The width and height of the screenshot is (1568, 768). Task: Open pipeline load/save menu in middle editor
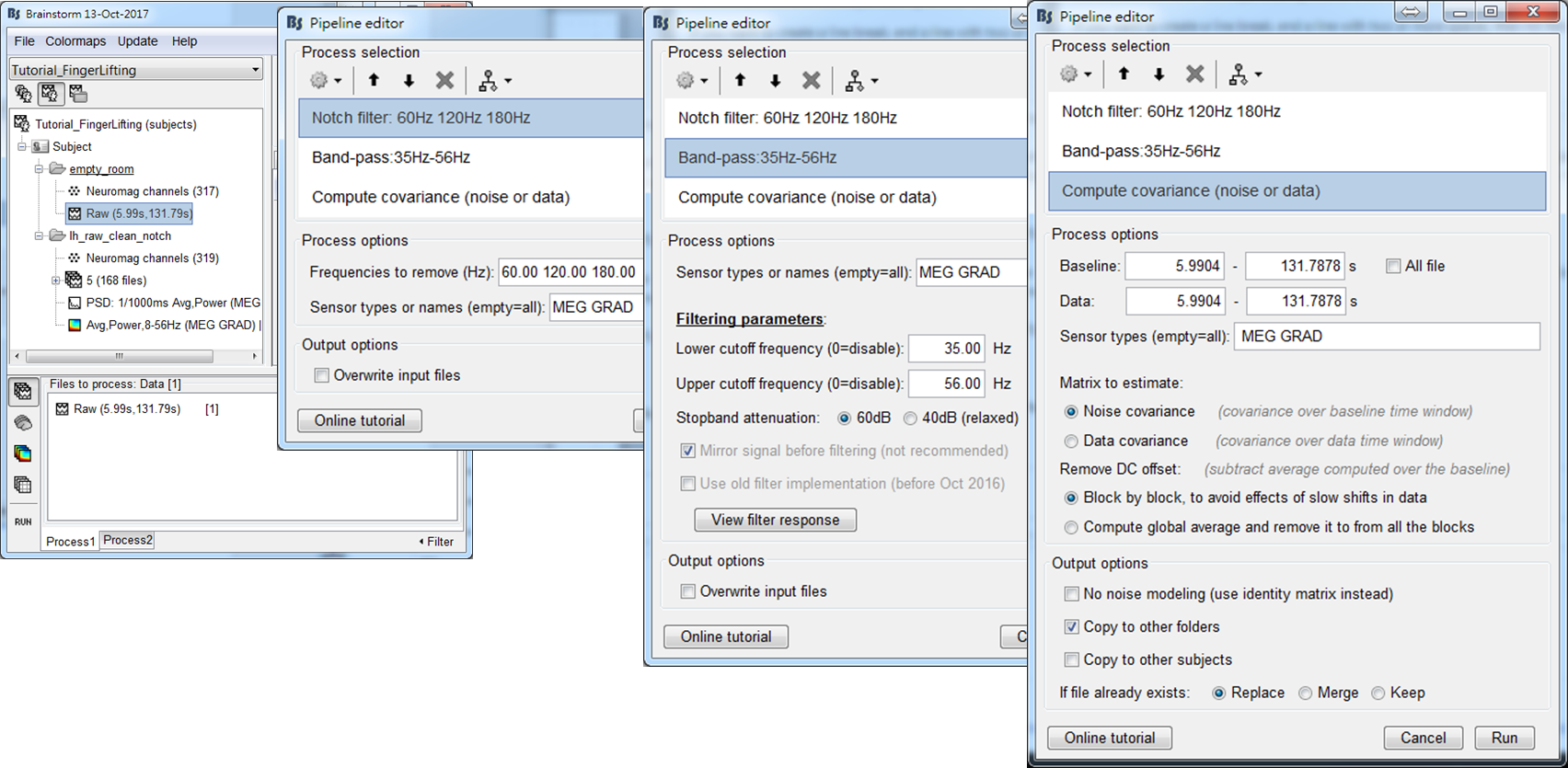pos(860,81)
